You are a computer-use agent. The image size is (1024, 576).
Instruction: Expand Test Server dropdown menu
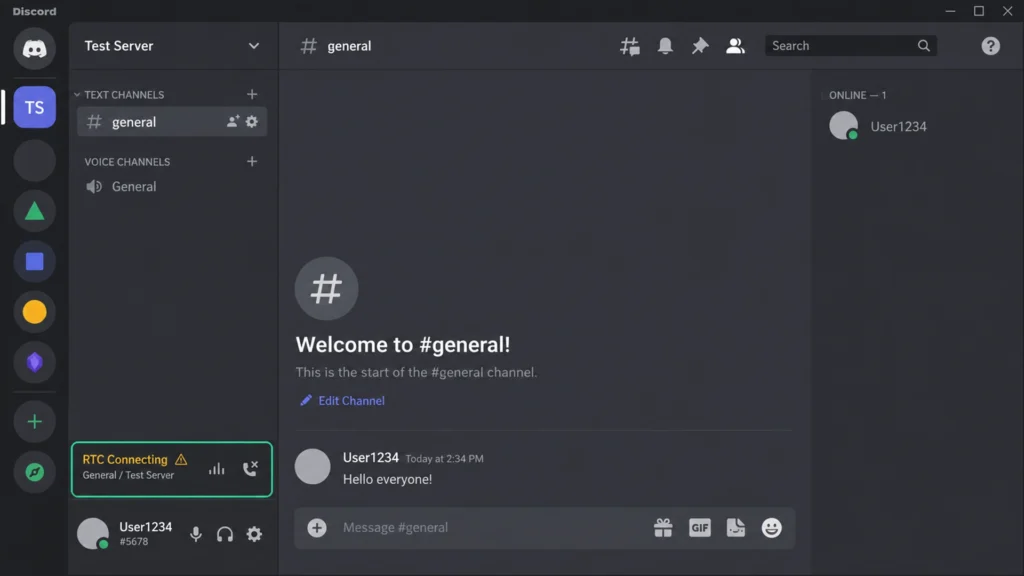click(253, 46)
